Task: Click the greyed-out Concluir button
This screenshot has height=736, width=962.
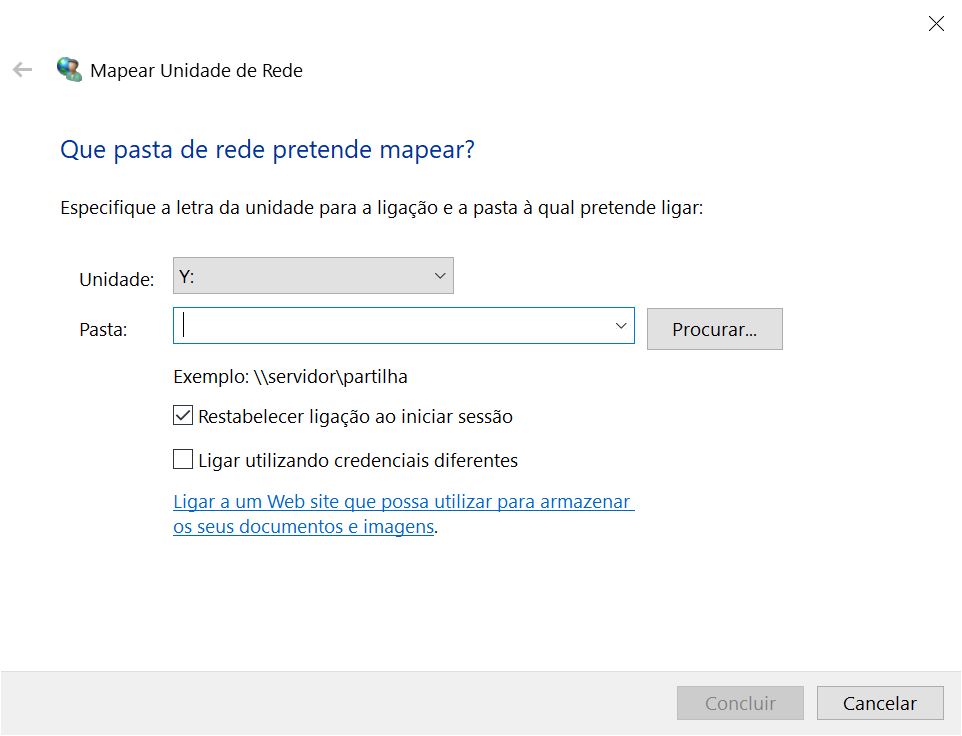Action: [x=740, y=703]
